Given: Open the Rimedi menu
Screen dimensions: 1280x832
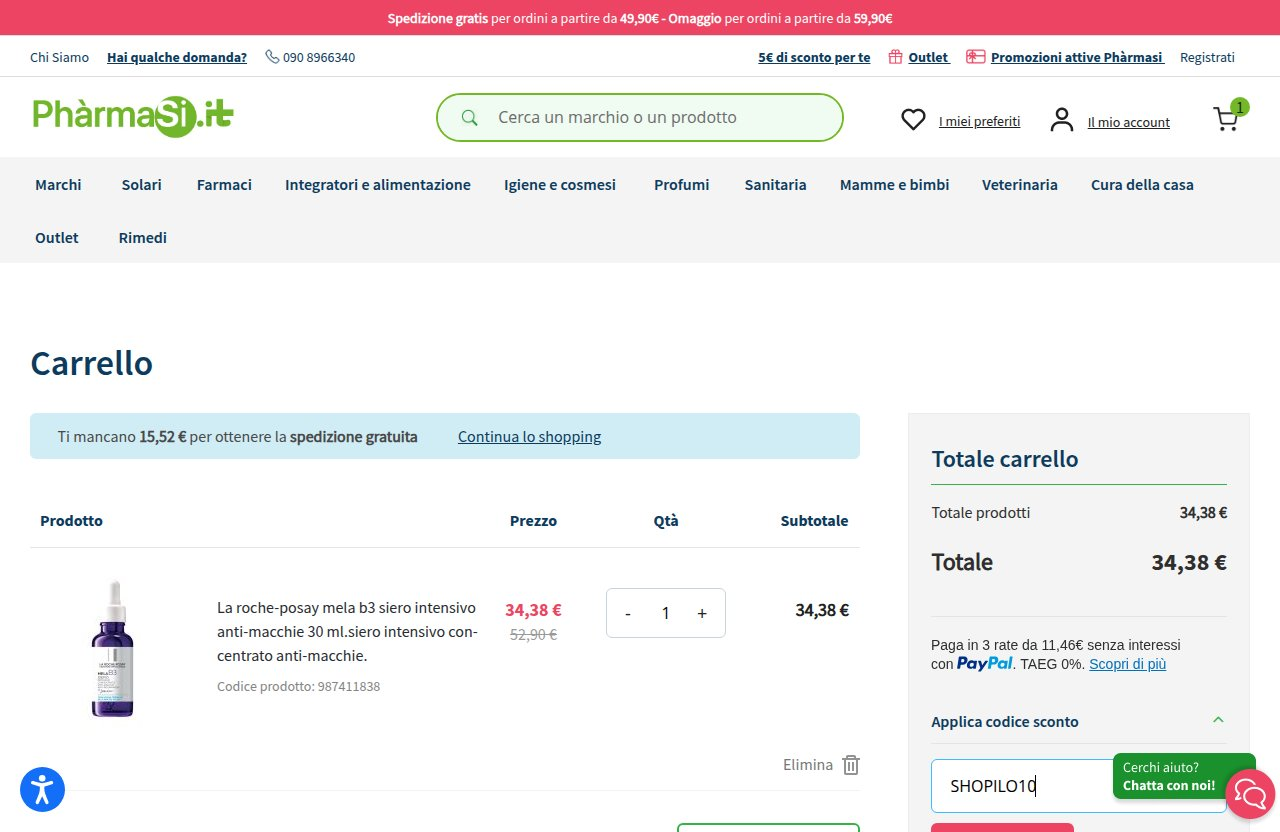Looking at the screenshot, I should [143, 237].
